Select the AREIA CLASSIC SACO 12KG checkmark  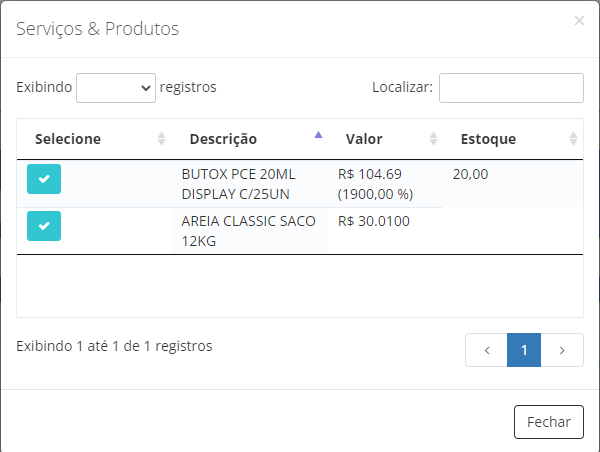(x=44, y=226)
